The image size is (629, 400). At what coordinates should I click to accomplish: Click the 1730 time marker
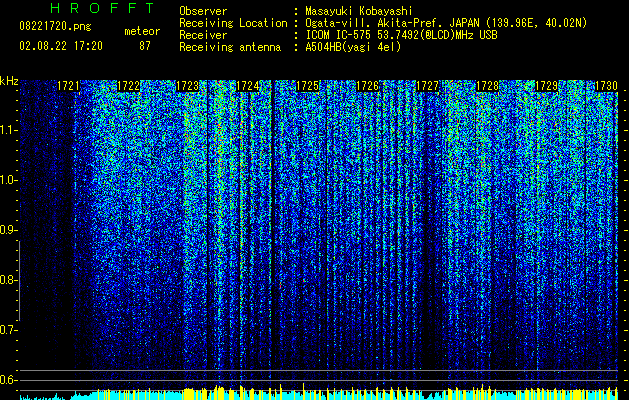[606, 86]
